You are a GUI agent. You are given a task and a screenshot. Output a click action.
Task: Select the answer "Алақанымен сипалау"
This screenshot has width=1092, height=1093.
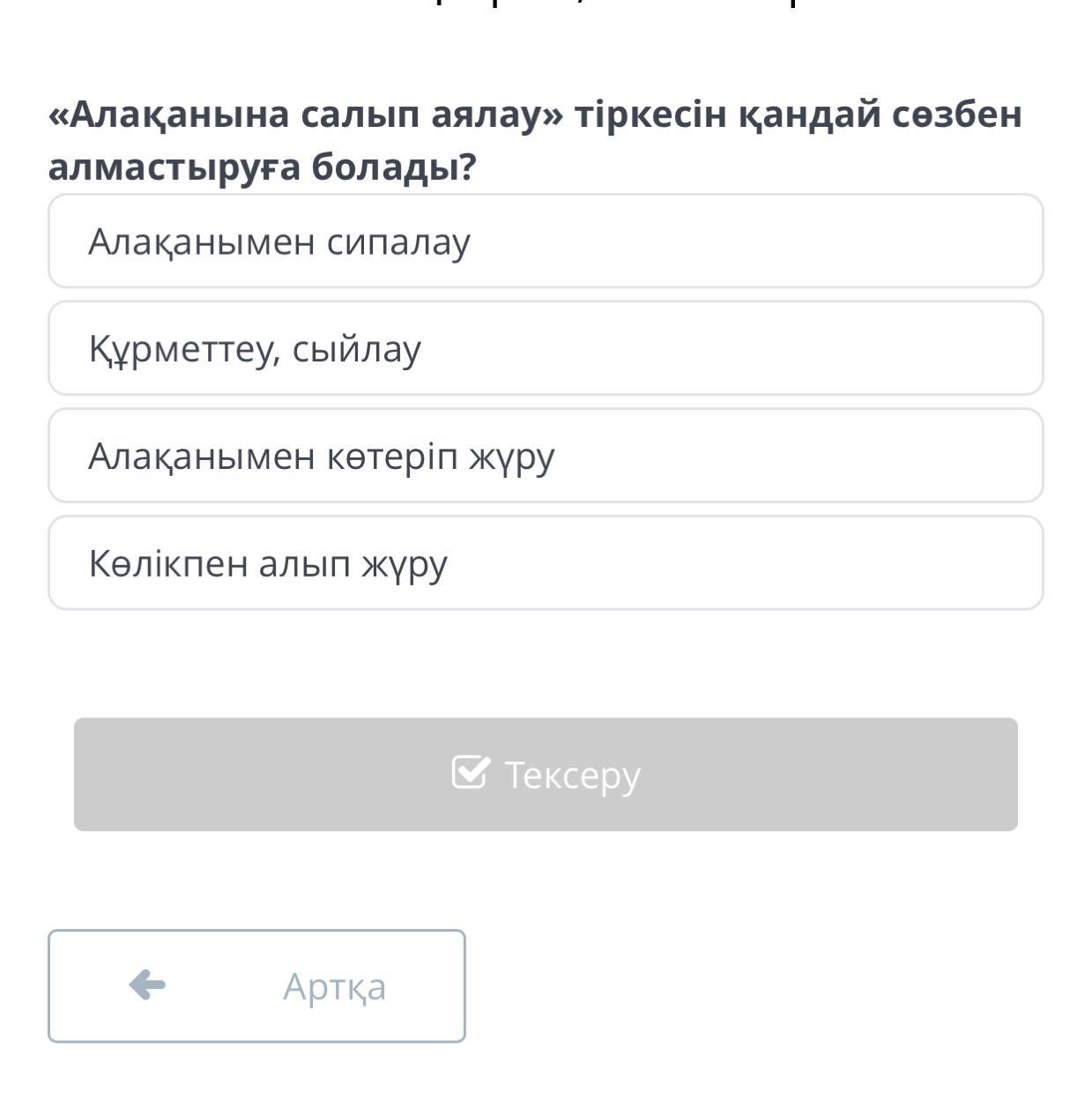(x=545, y=242)
